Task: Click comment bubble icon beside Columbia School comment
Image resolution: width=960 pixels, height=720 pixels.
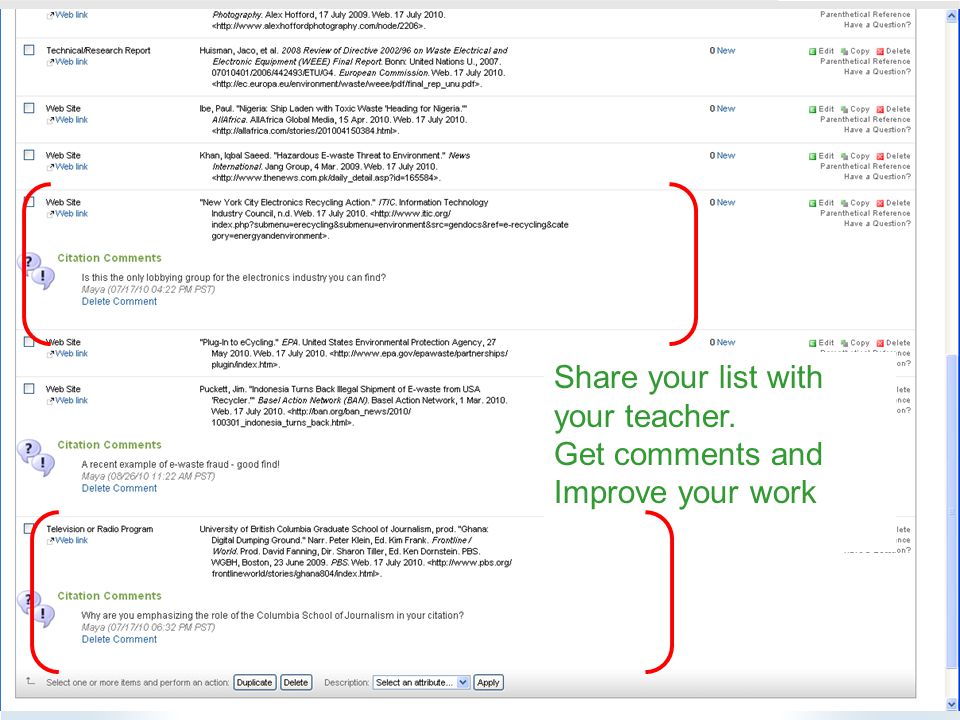Action: [36, 609]
